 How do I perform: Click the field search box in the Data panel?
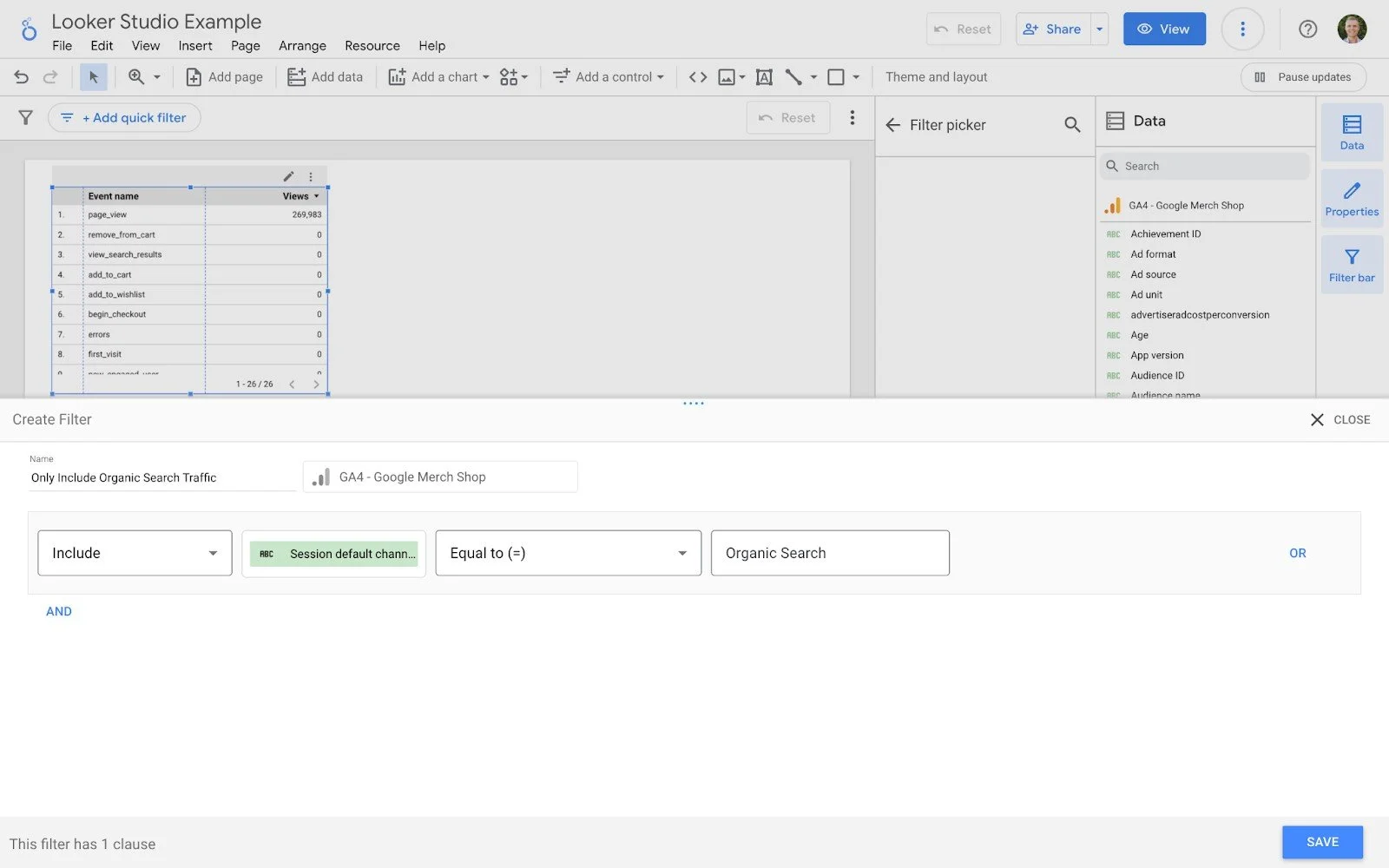tap(1205, 166)
